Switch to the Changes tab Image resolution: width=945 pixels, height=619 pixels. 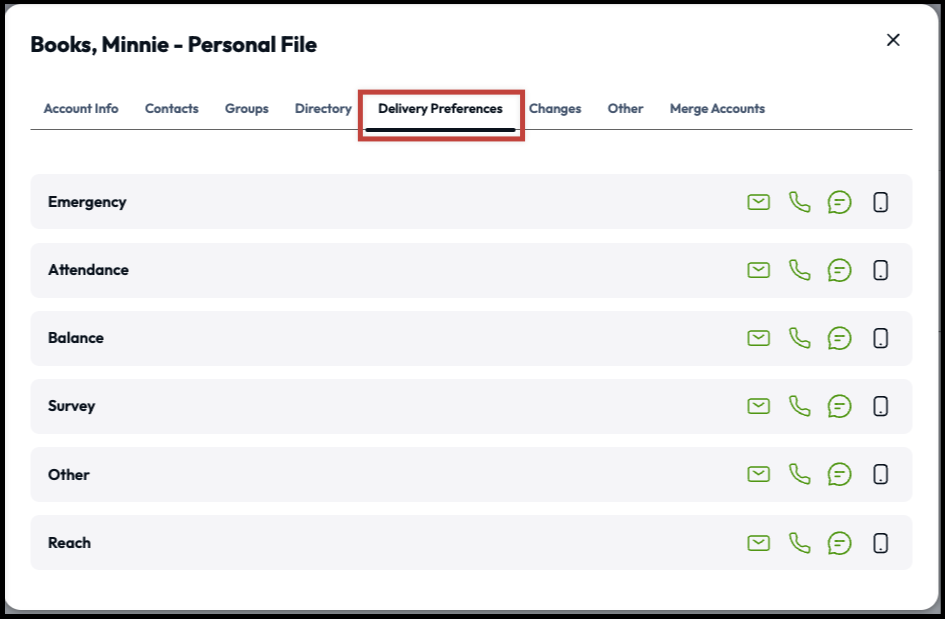click(x=555, y=108)
